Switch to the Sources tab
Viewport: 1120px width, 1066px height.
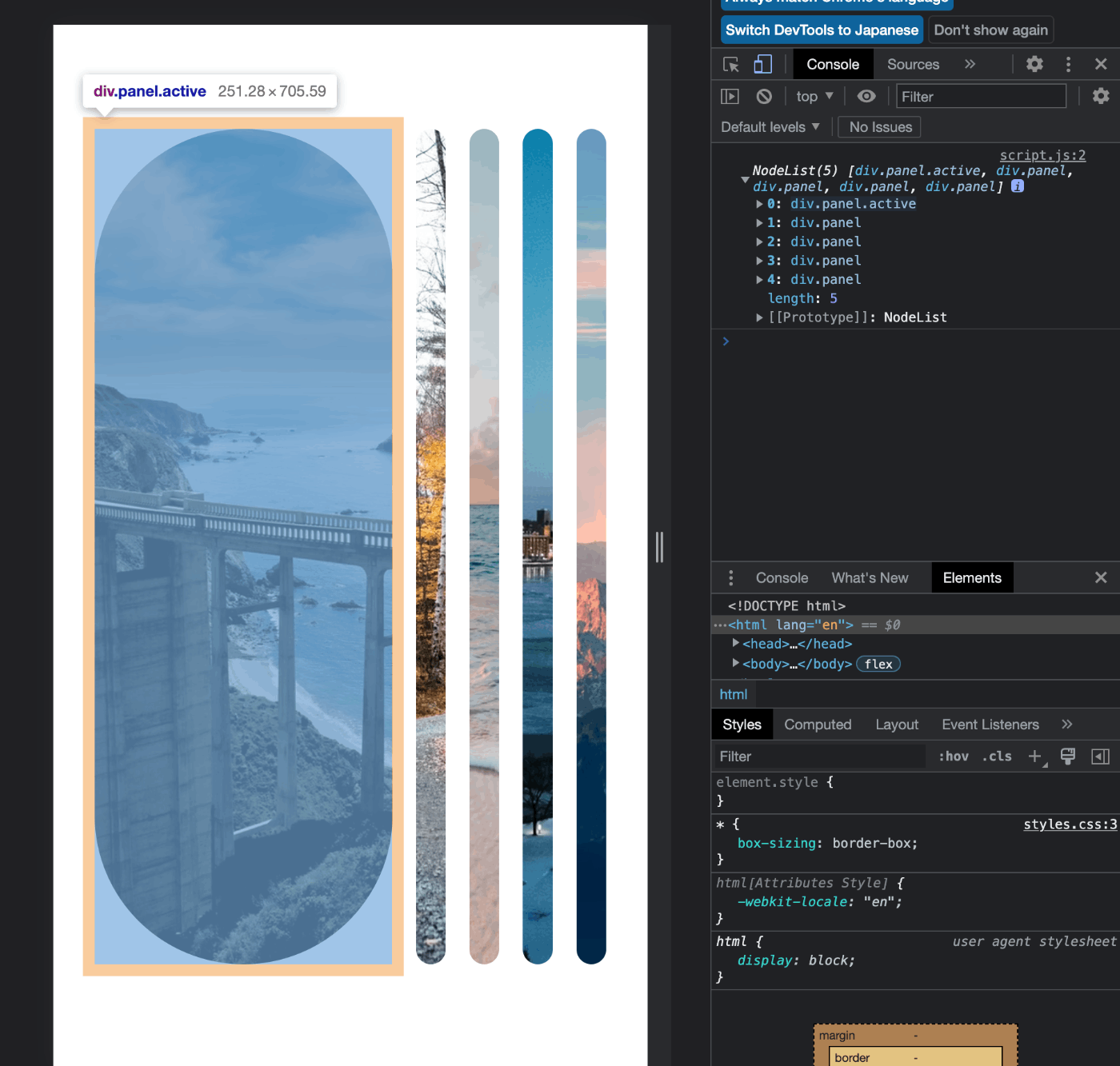point(913,65)
